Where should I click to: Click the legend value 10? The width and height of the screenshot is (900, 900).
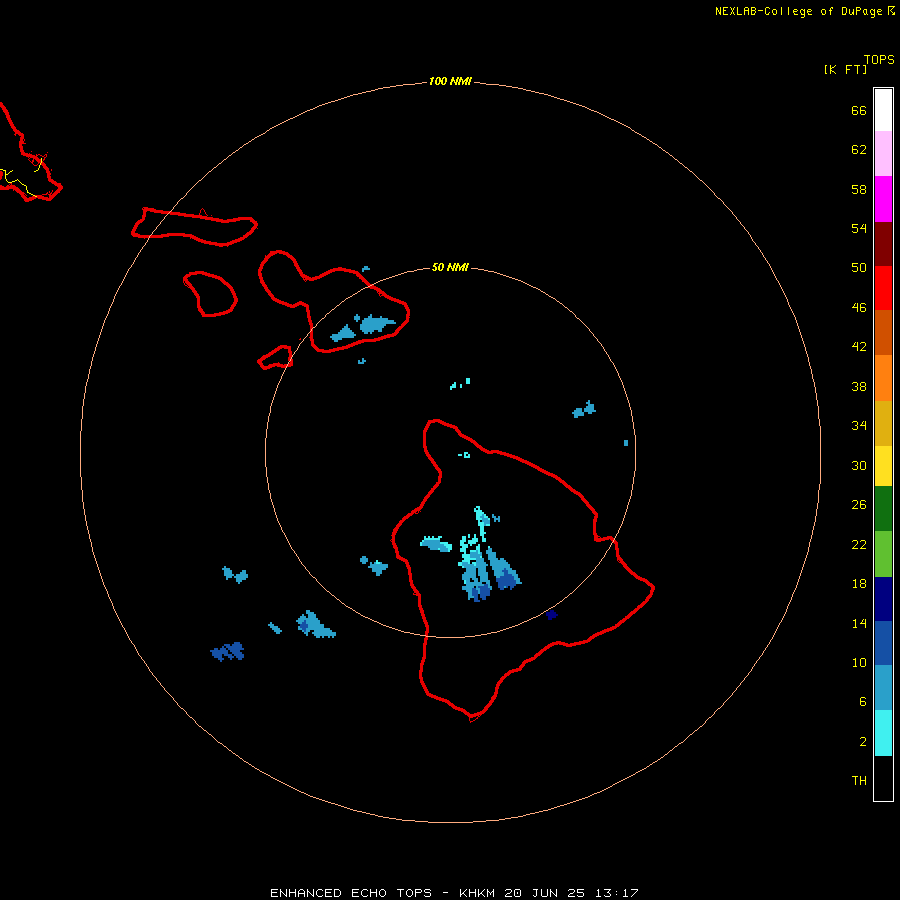859,662
